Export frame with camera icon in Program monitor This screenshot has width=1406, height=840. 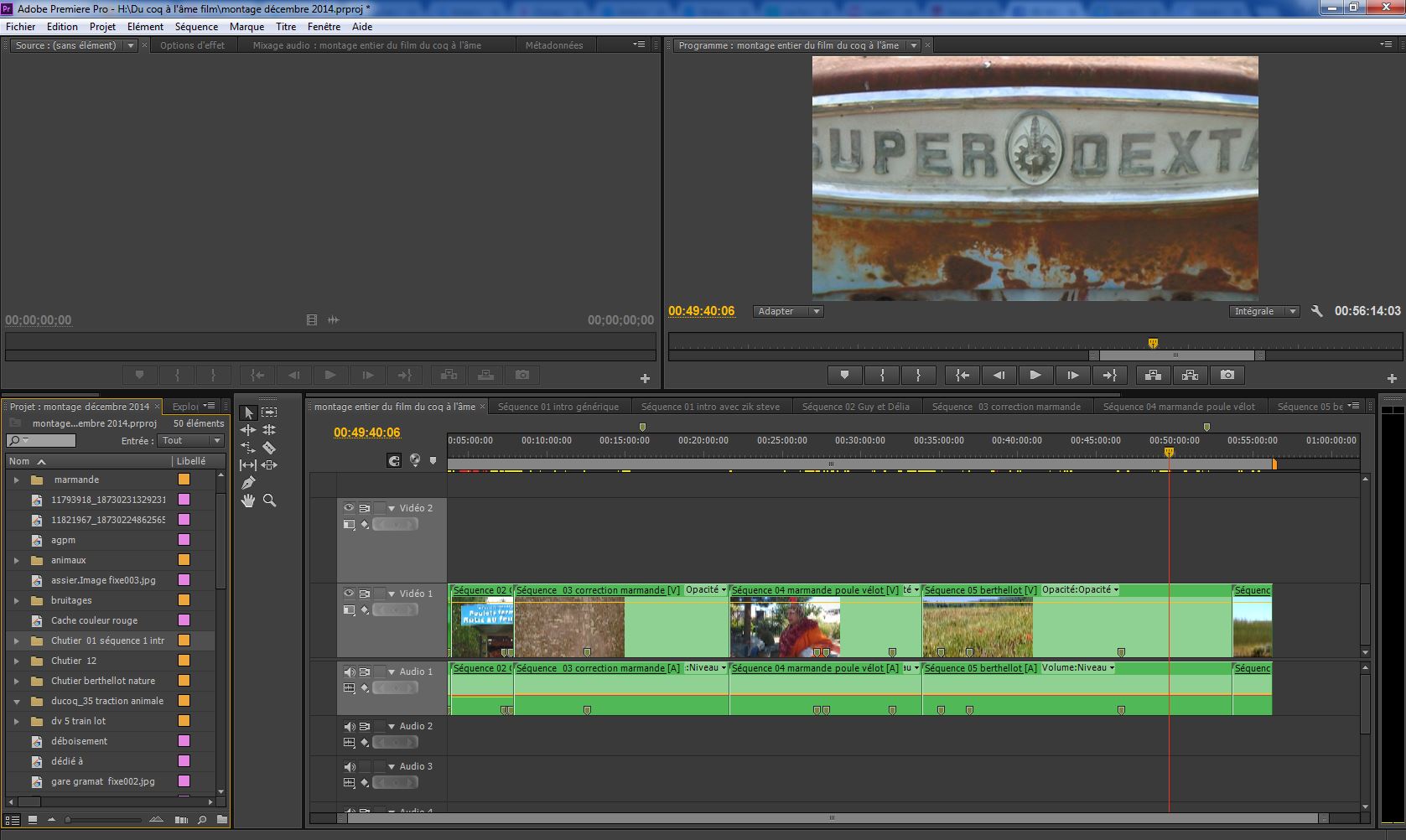1227,376
